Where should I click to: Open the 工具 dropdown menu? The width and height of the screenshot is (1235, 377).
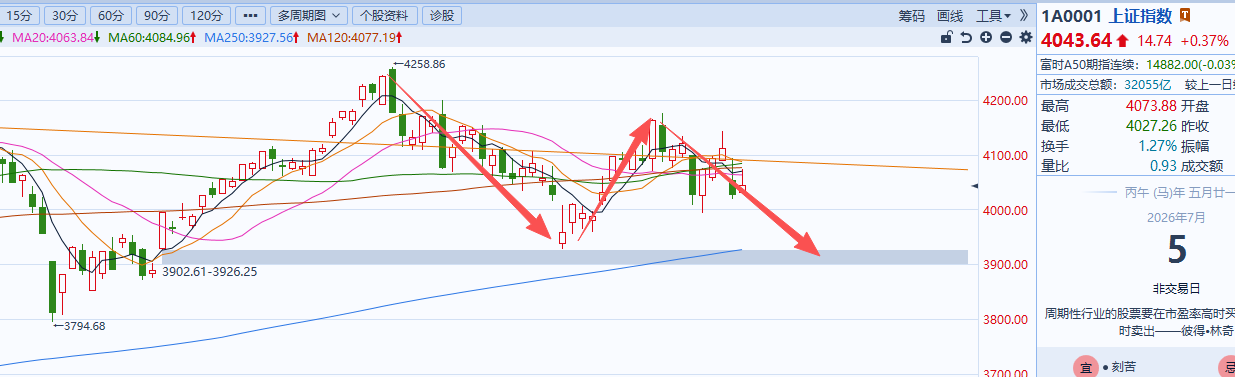point(993,16)
